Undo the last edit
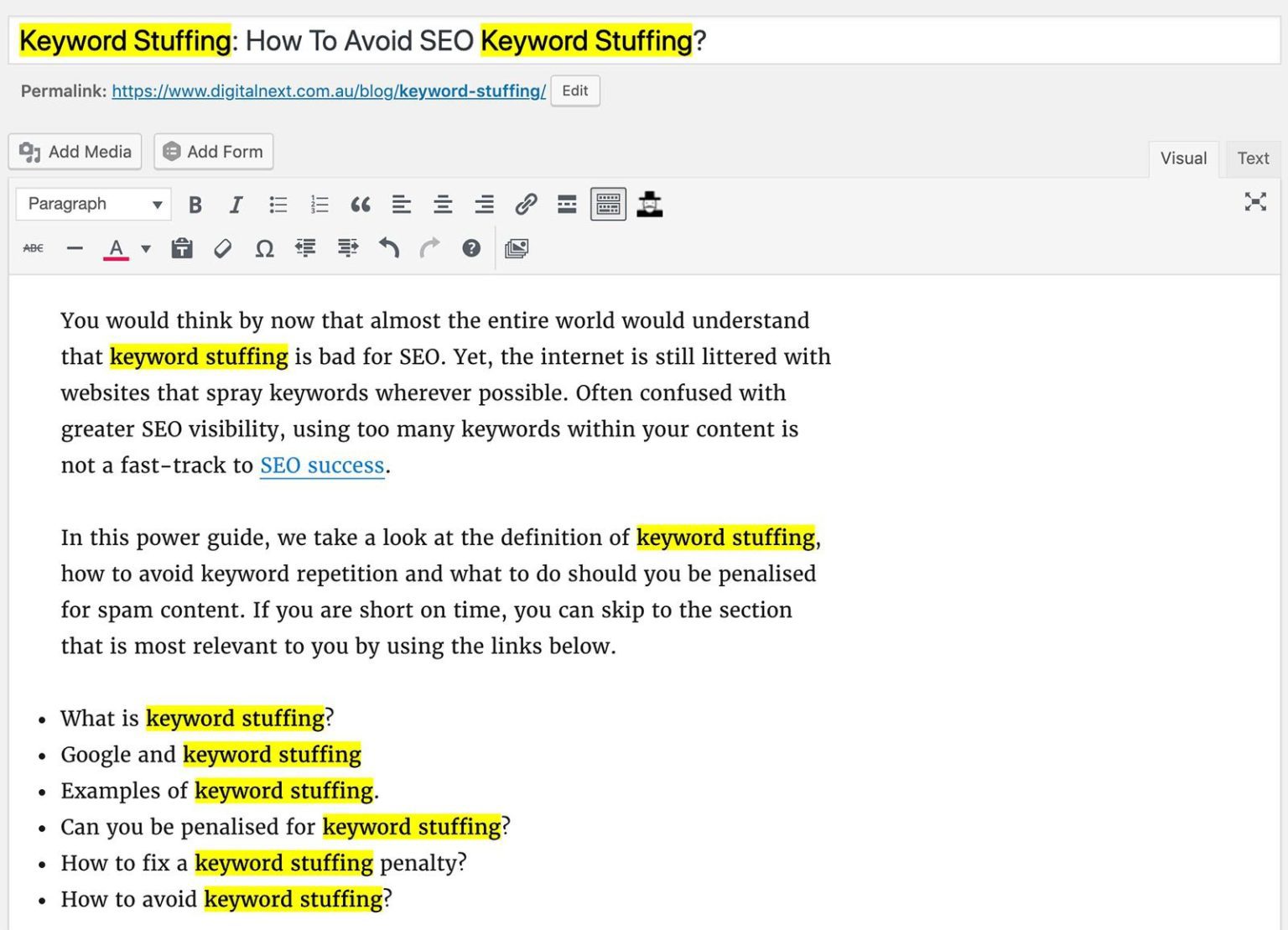The width and height of the screenshot is (1288, 930). (388, 248)
